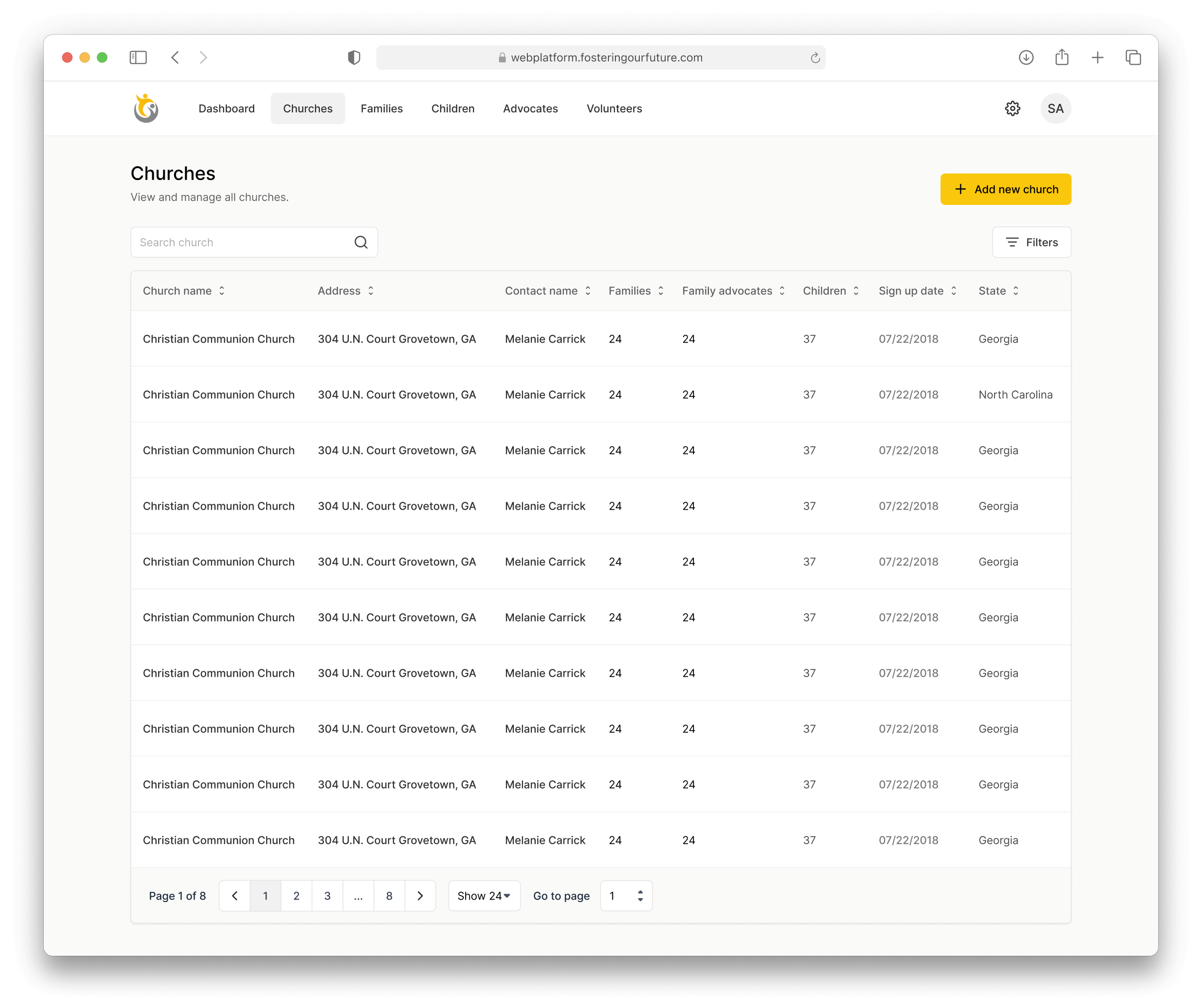The width and height of the screenshot is (1202, 1008).
Task: Open the Show 24 rows dropdown
Action: 484,896
